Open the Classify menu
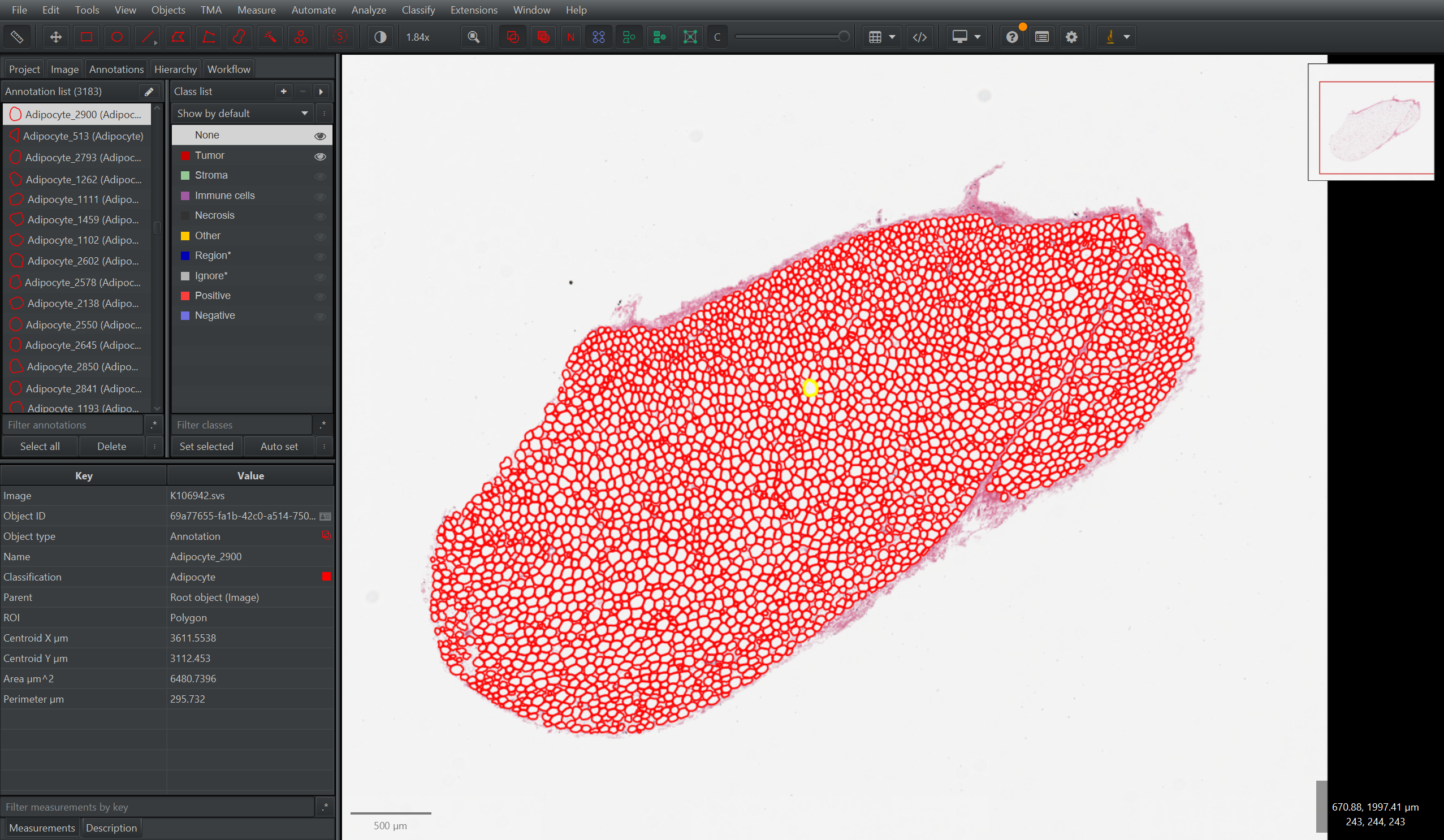This screenshot has width=1444, height=840. coord(418,10)
